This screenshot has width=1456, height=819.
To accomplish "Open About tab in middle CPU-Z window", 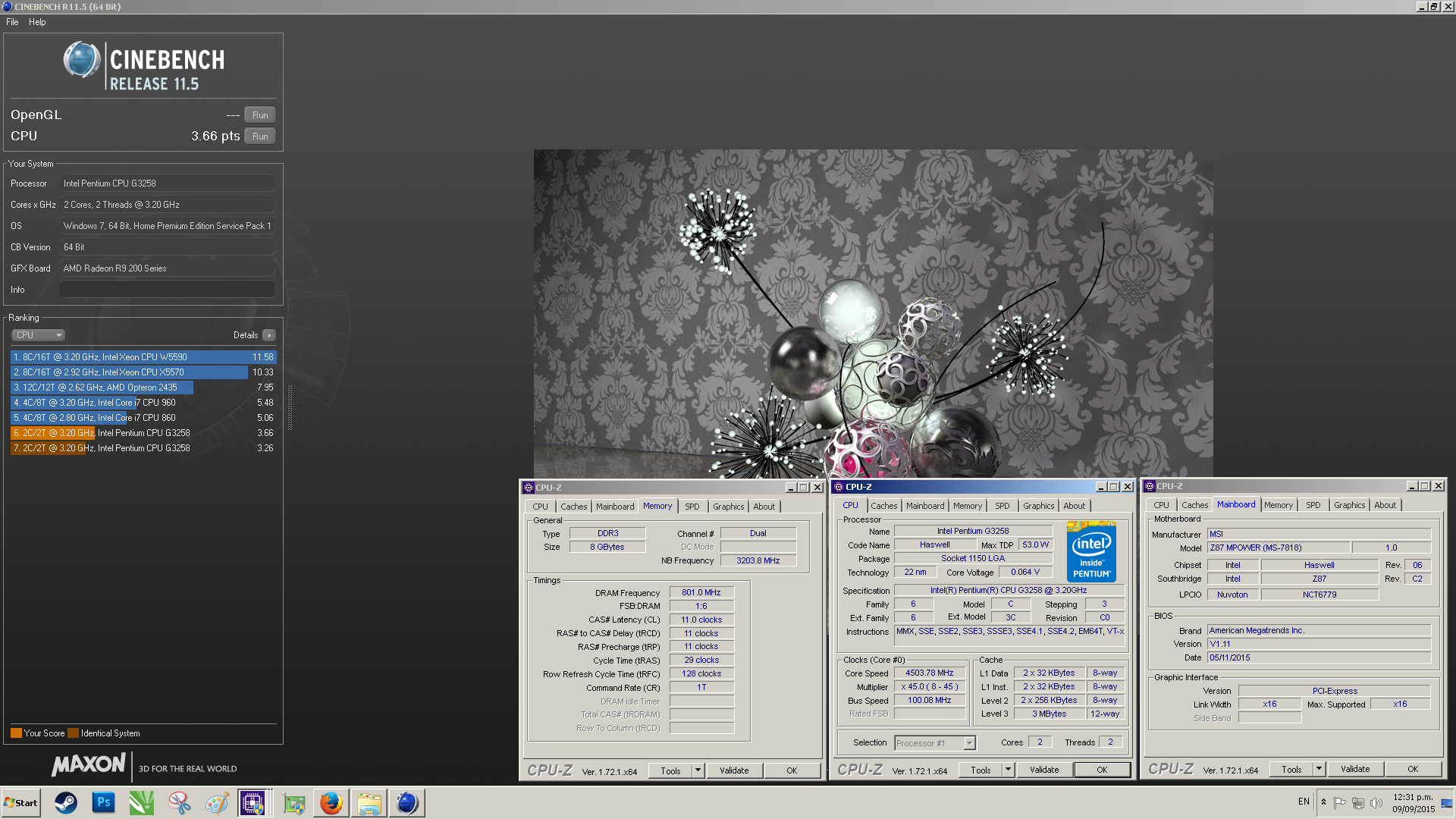I will [1074, 506].
